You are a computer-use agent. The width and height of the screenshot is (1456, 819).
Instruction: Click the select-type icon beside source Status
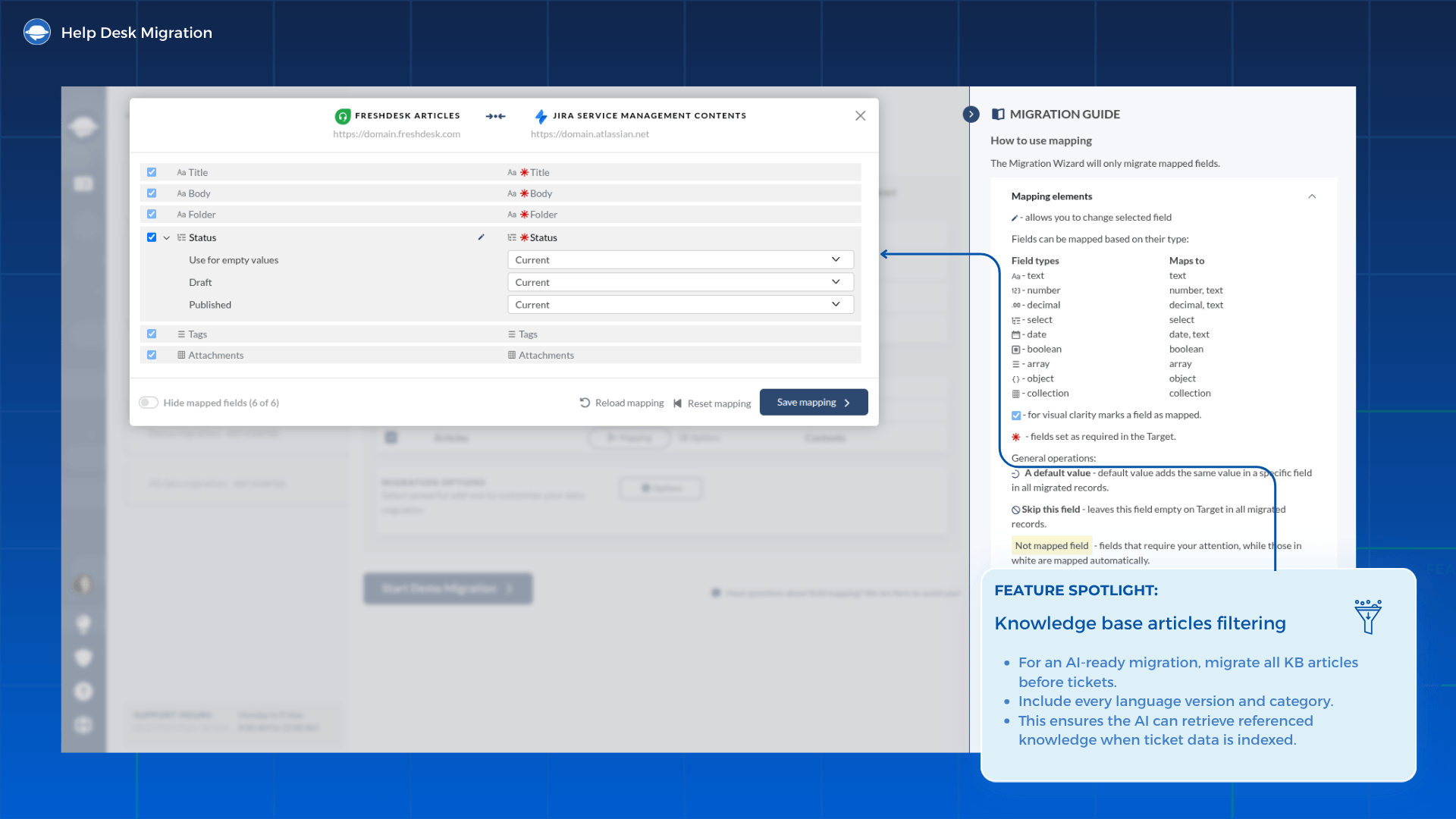[181, 237]
